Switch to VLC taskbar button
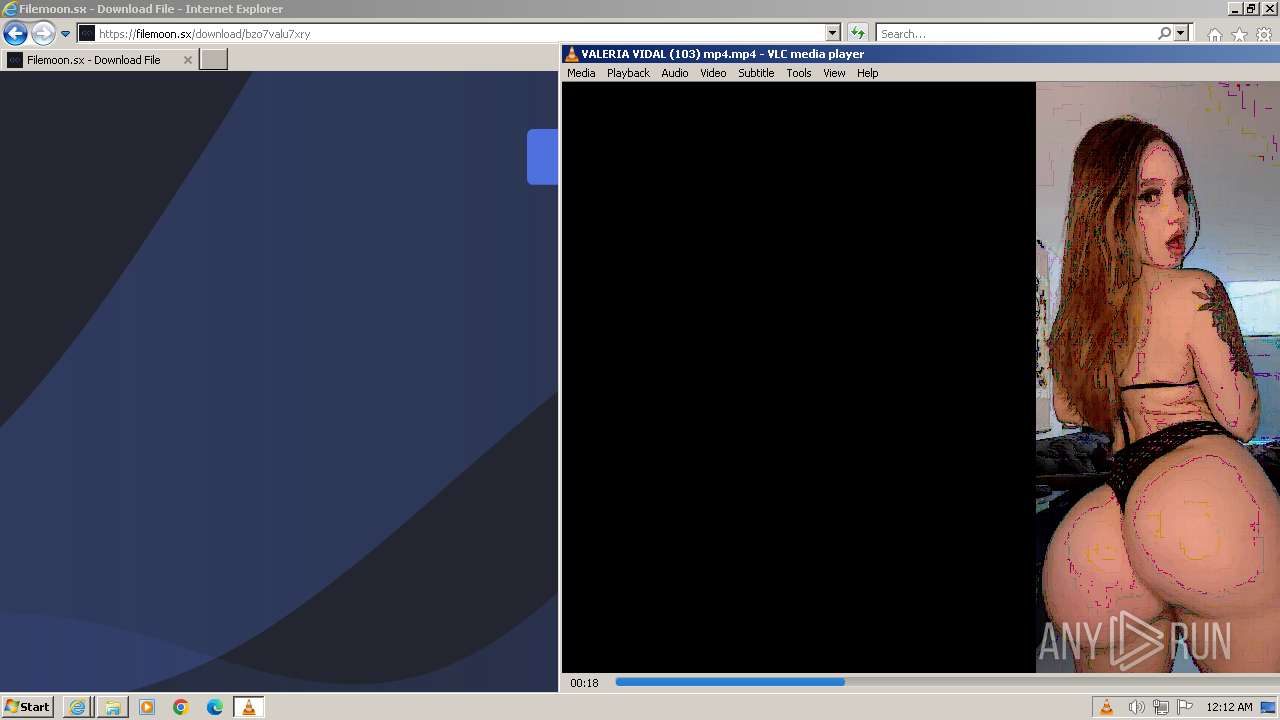Viewport: 1280px width, 720px height. tap(249, 707)
